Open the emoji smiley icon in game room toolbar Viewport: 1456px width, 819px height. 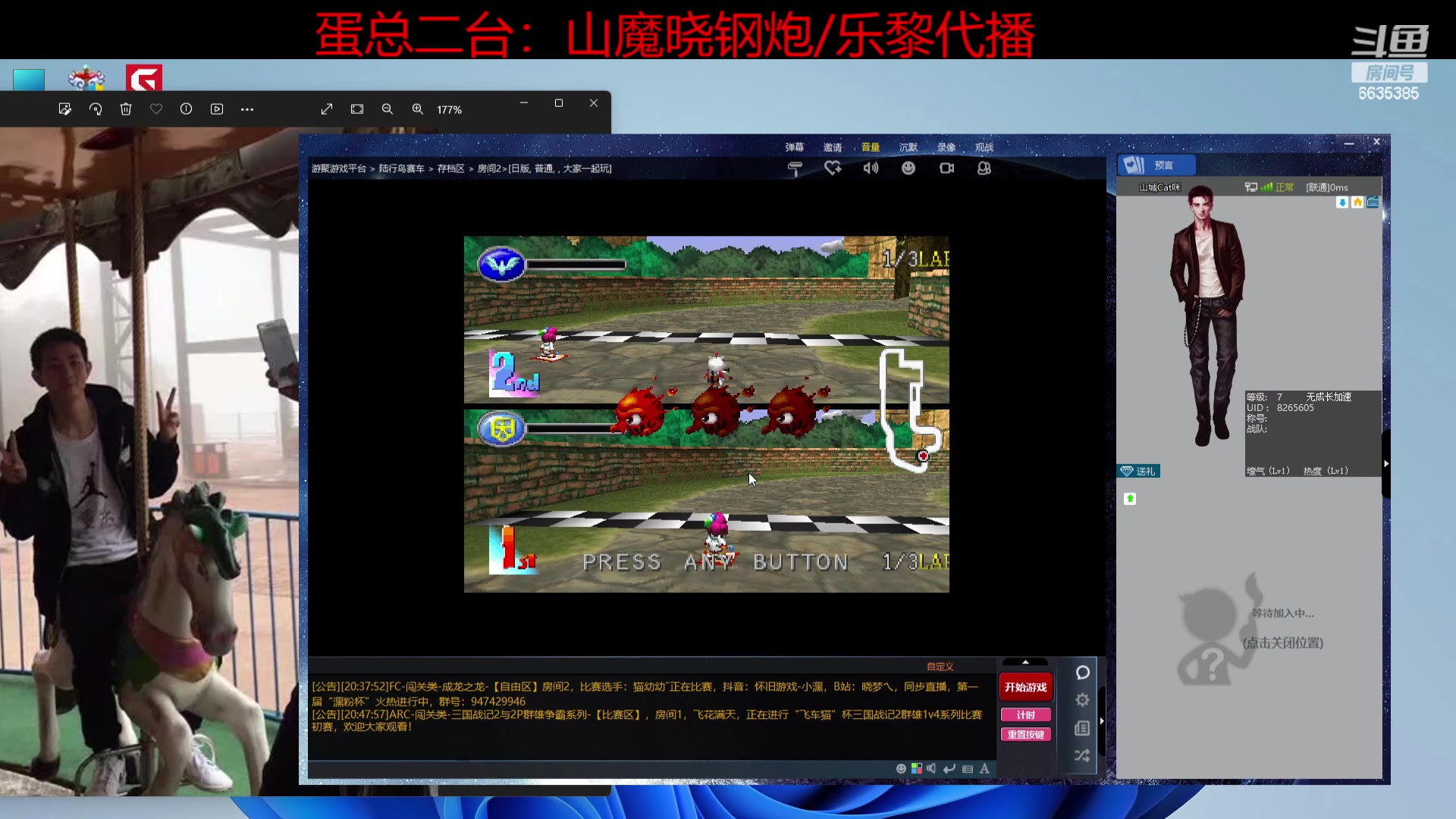pyautogui.click(x=909, y=168)
